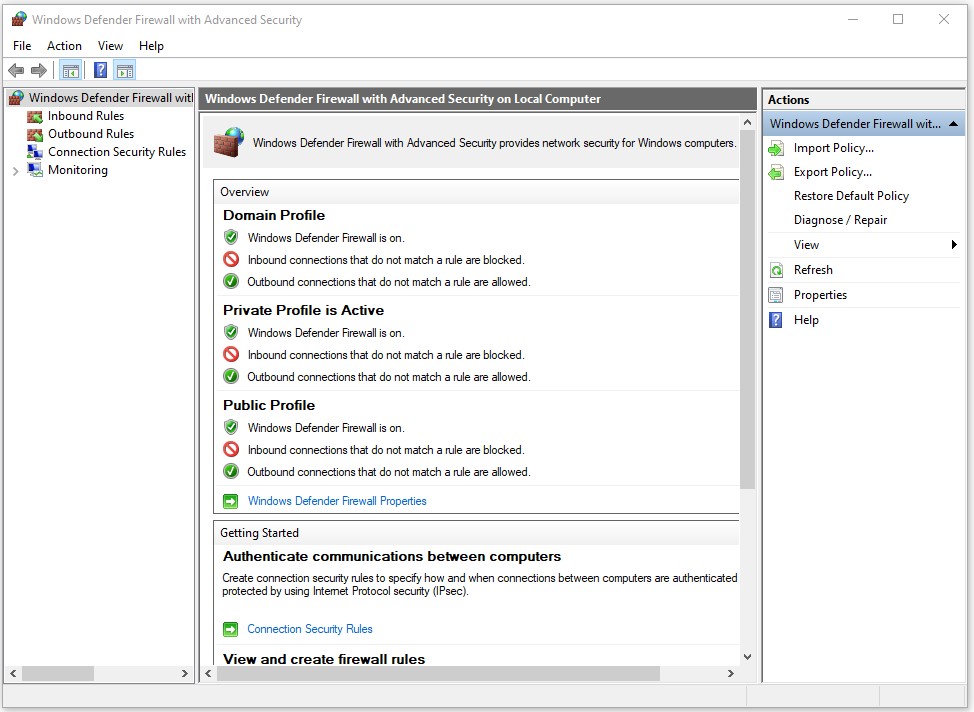
Task: Click the Private Profile blocked inbound icon
Action: 231,355
